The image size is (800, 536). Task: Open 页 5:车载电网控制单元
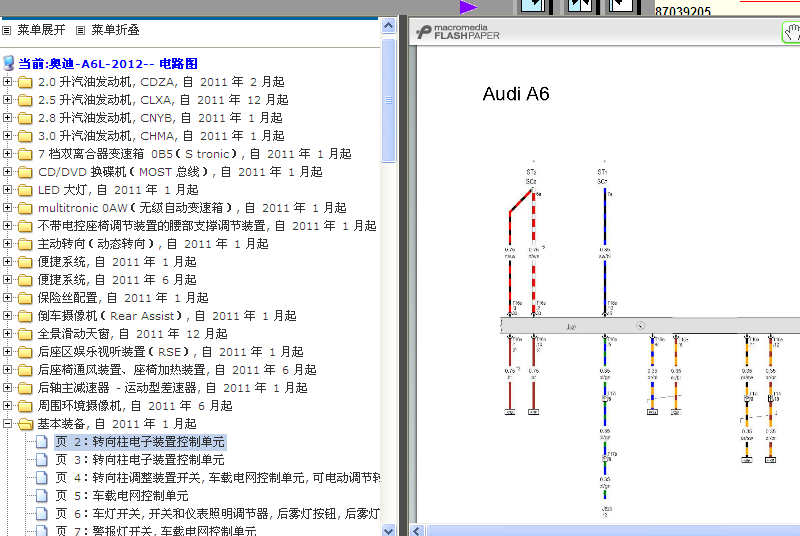[122, 496]
